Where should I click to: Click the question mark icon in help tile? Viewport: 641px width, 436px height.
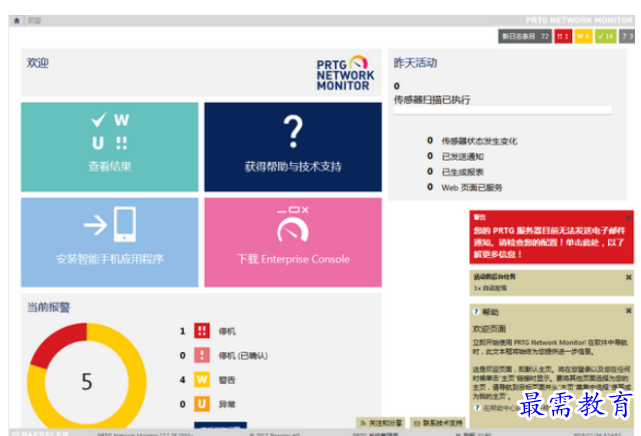click(293, 132)
